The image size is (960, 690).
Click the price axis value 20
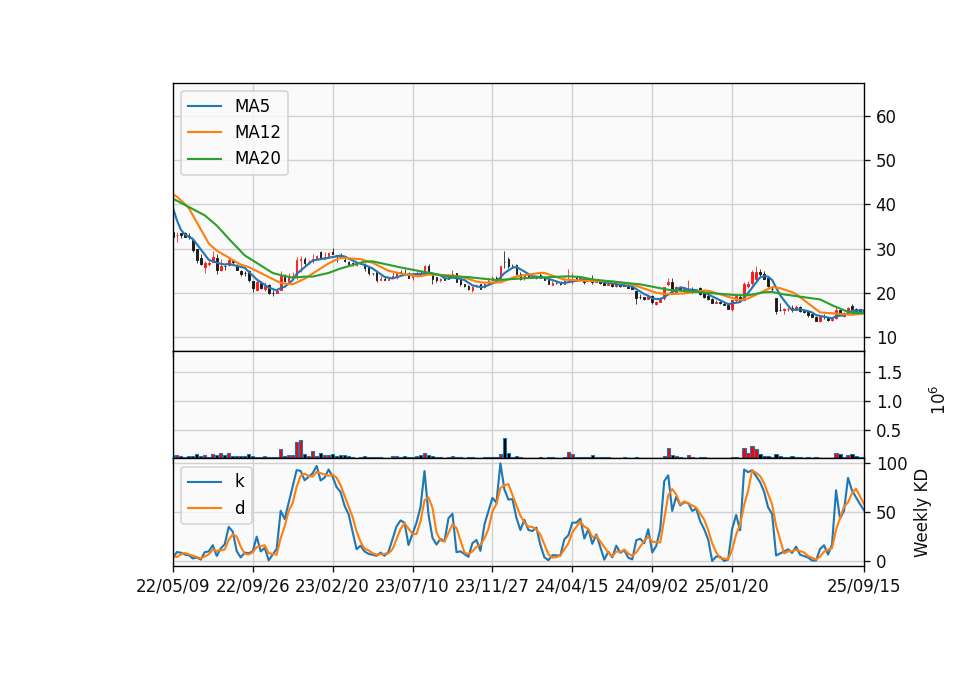(886, 294)
